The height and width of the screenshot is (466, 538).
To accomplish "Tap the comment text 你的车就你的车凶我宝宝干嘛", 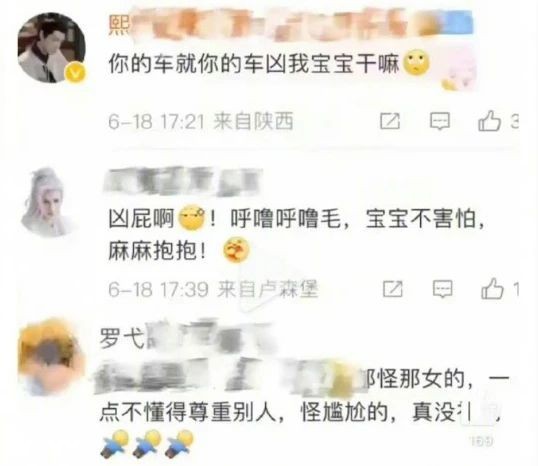I will point(254,65).
